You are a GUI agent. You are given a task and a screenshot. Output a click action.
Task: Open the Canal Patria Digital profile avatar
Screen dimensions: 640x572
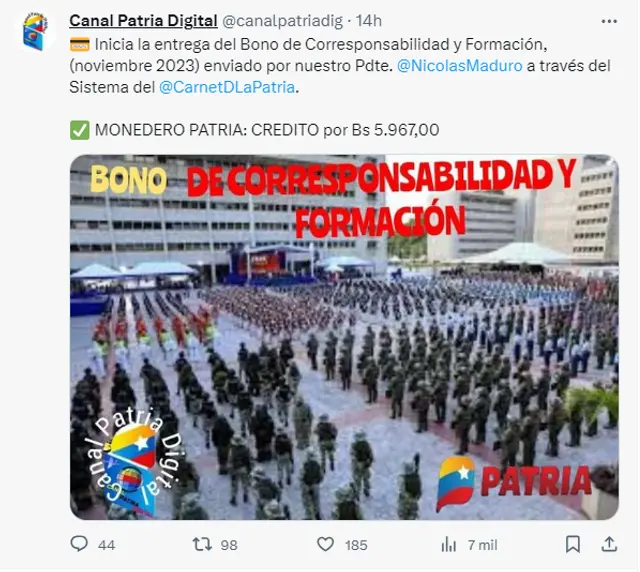pyautogui.click(x=35, y=32)
